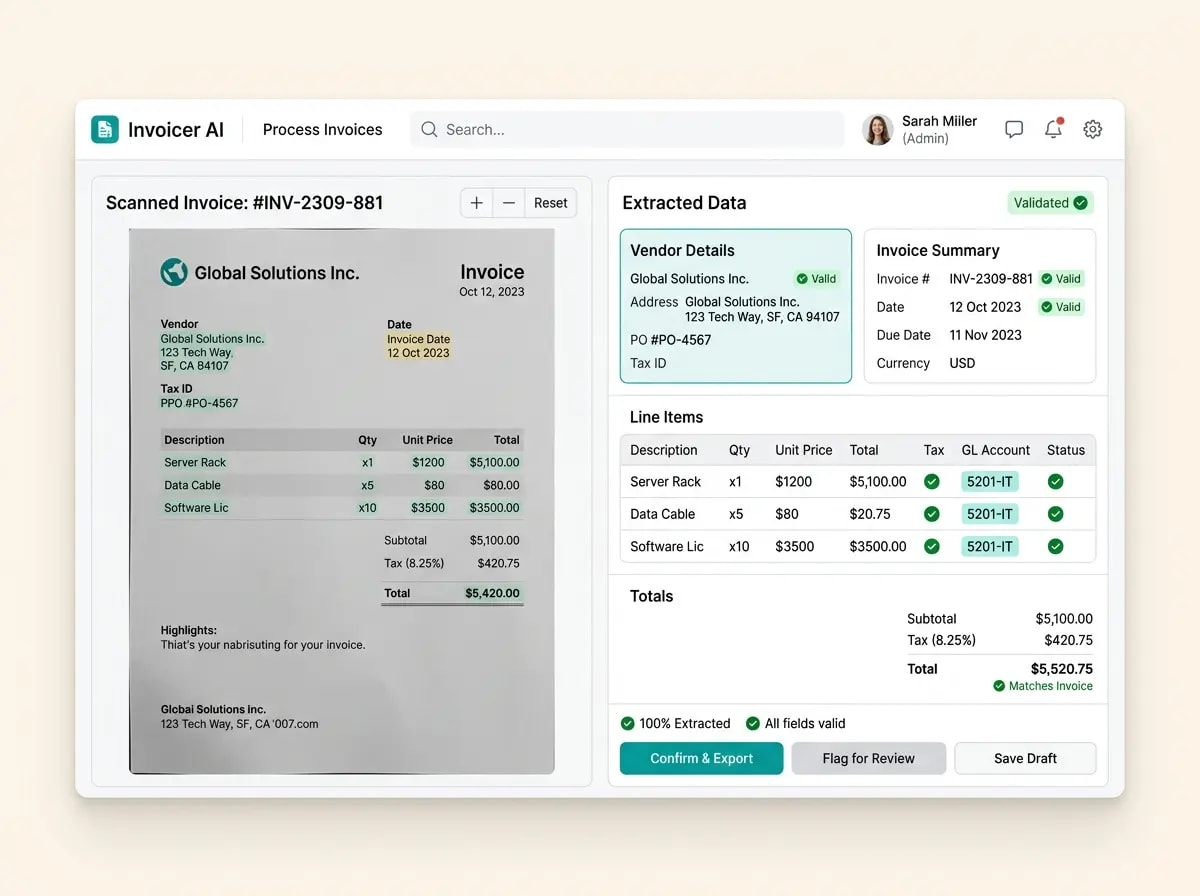Click Sarah Miller's profile avatar
This screenshot has height=896, width=1200.
(877, 129)
